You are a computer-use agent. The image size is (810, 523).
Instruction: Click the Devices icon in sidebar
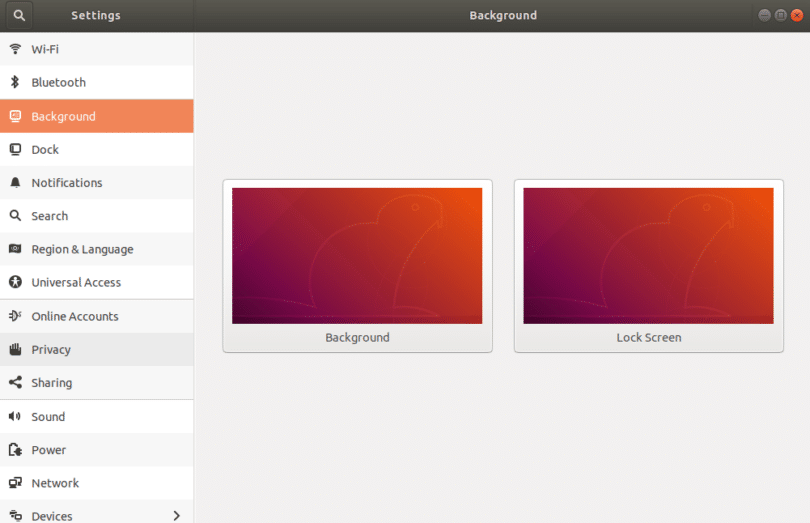[15, 515]
